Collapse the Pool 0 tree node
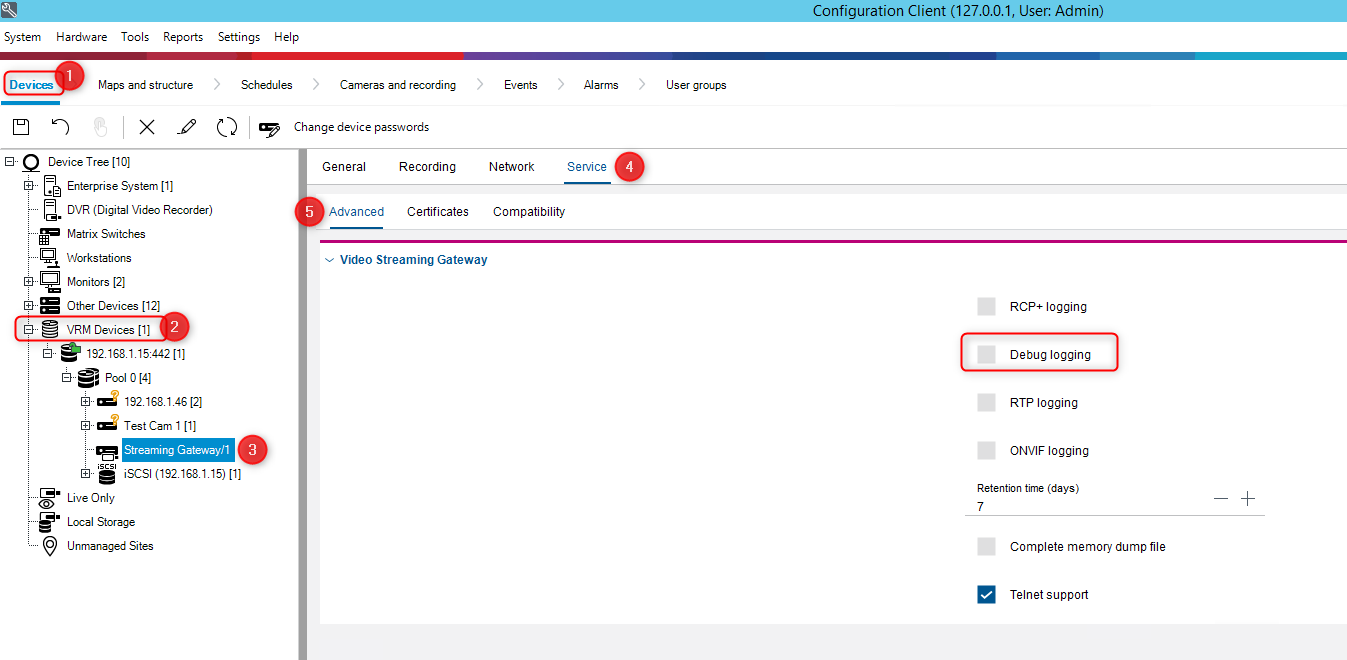Viewport: 1347px width, 660px height. (67, 378)
